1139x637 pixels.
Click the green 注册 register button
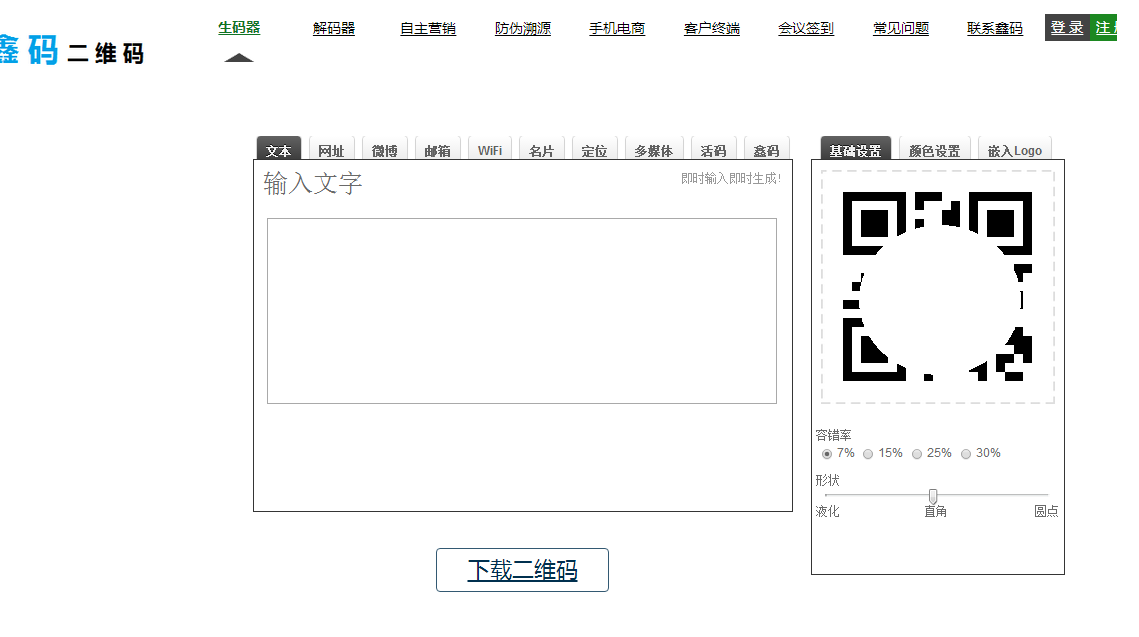pos(1103,28)
